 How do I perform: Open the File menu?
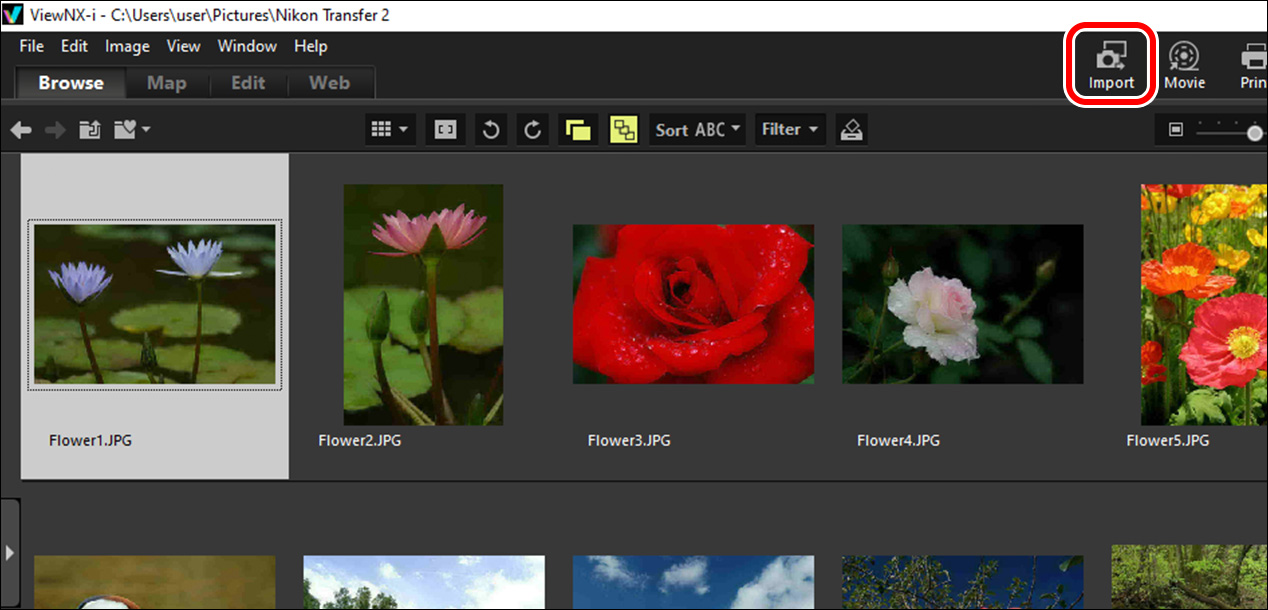(x=32, y=46)
